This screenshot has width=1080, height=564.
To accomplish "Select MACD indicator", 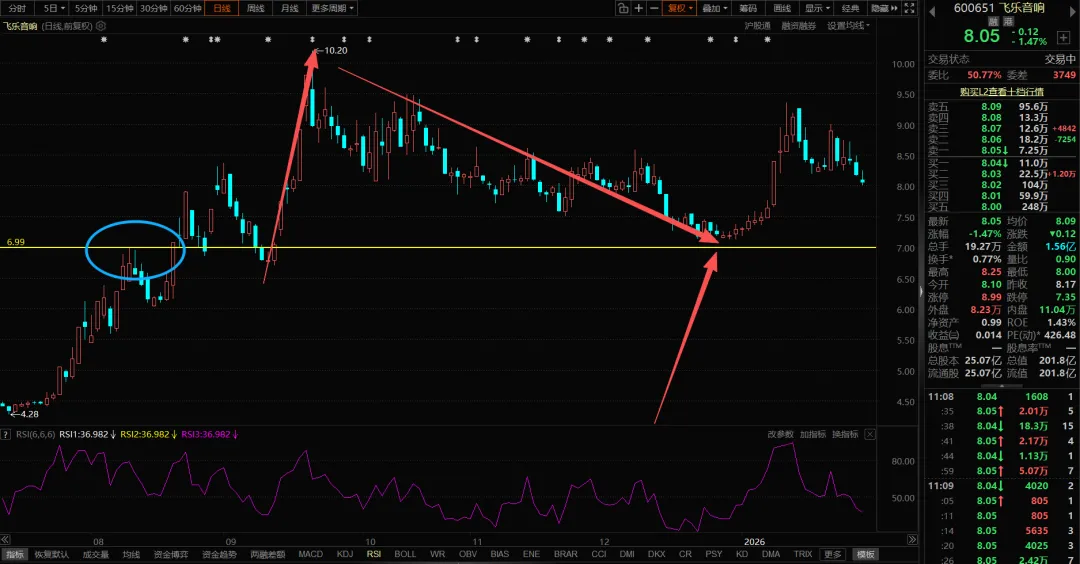I will coord(311,554).
